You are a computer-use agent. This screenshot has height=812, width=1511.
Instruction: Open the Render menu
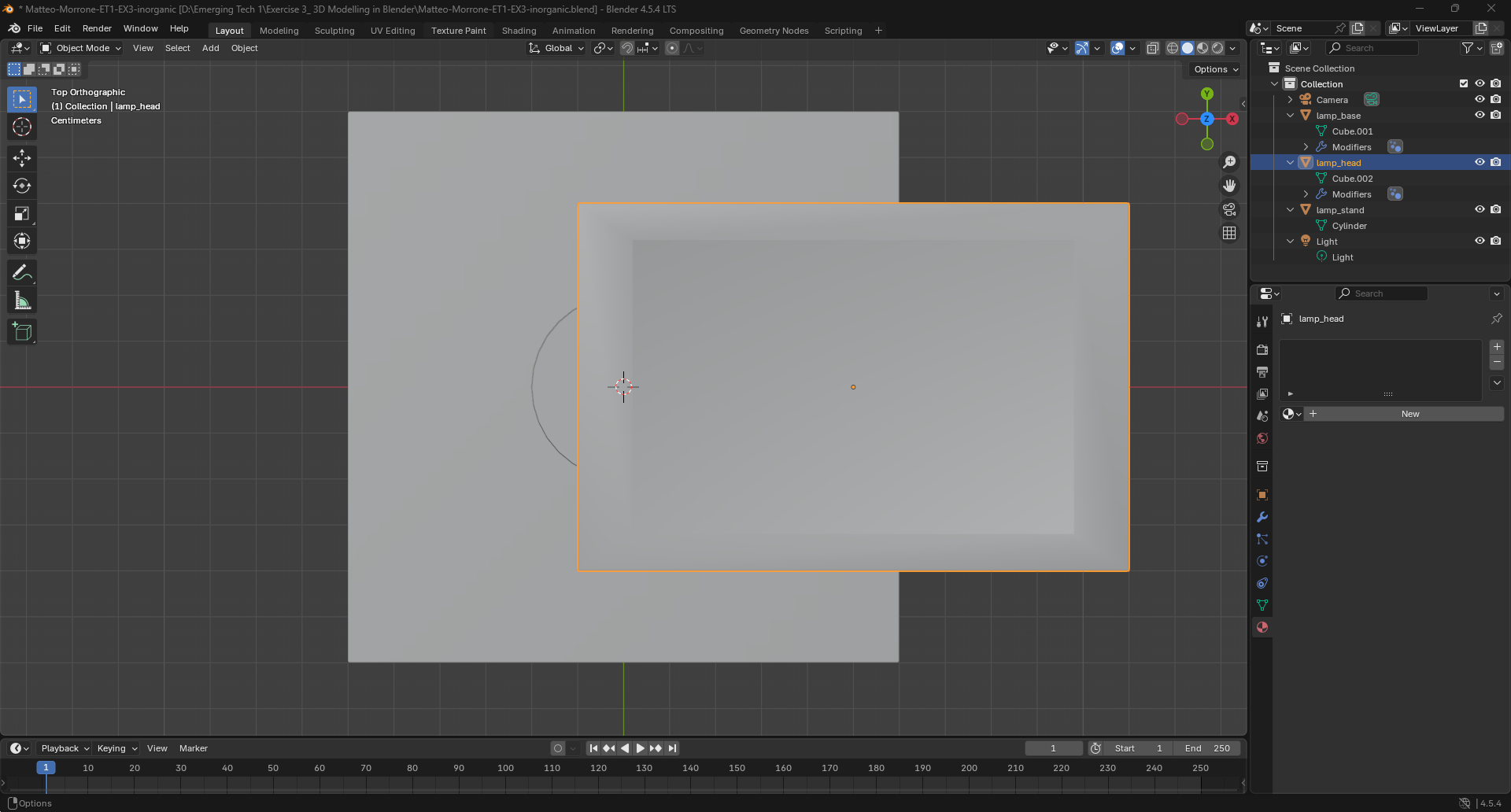coord(97,28)
